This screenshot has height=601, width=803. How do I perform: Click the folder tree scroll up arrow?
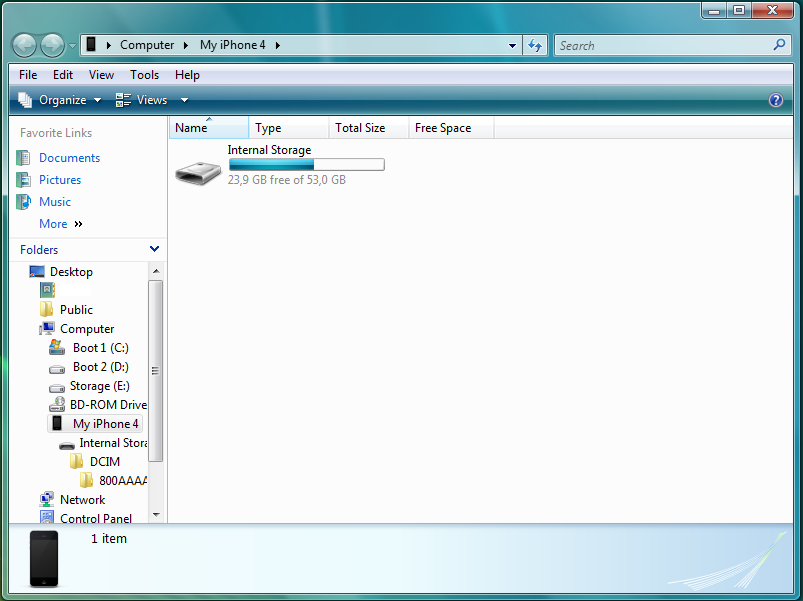pyautogui.click(x=156, y=271)
